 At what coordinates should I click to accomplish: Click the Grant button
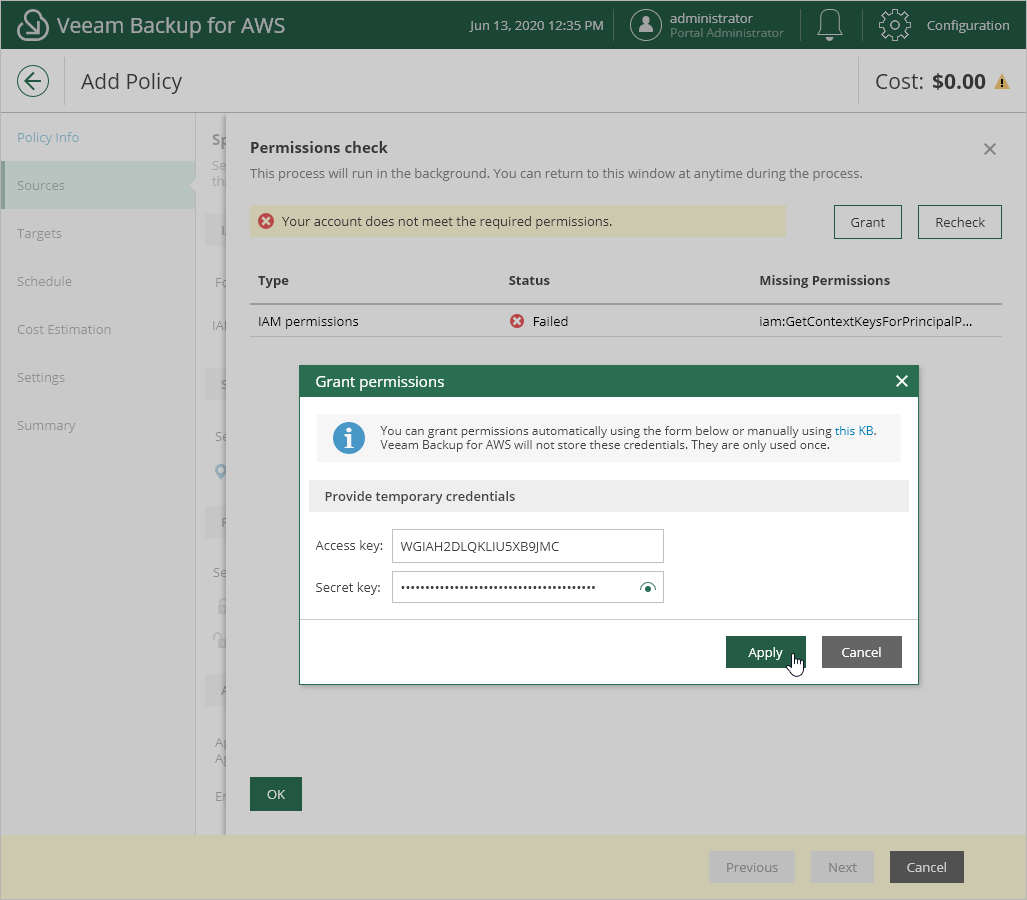coord(867,222)
